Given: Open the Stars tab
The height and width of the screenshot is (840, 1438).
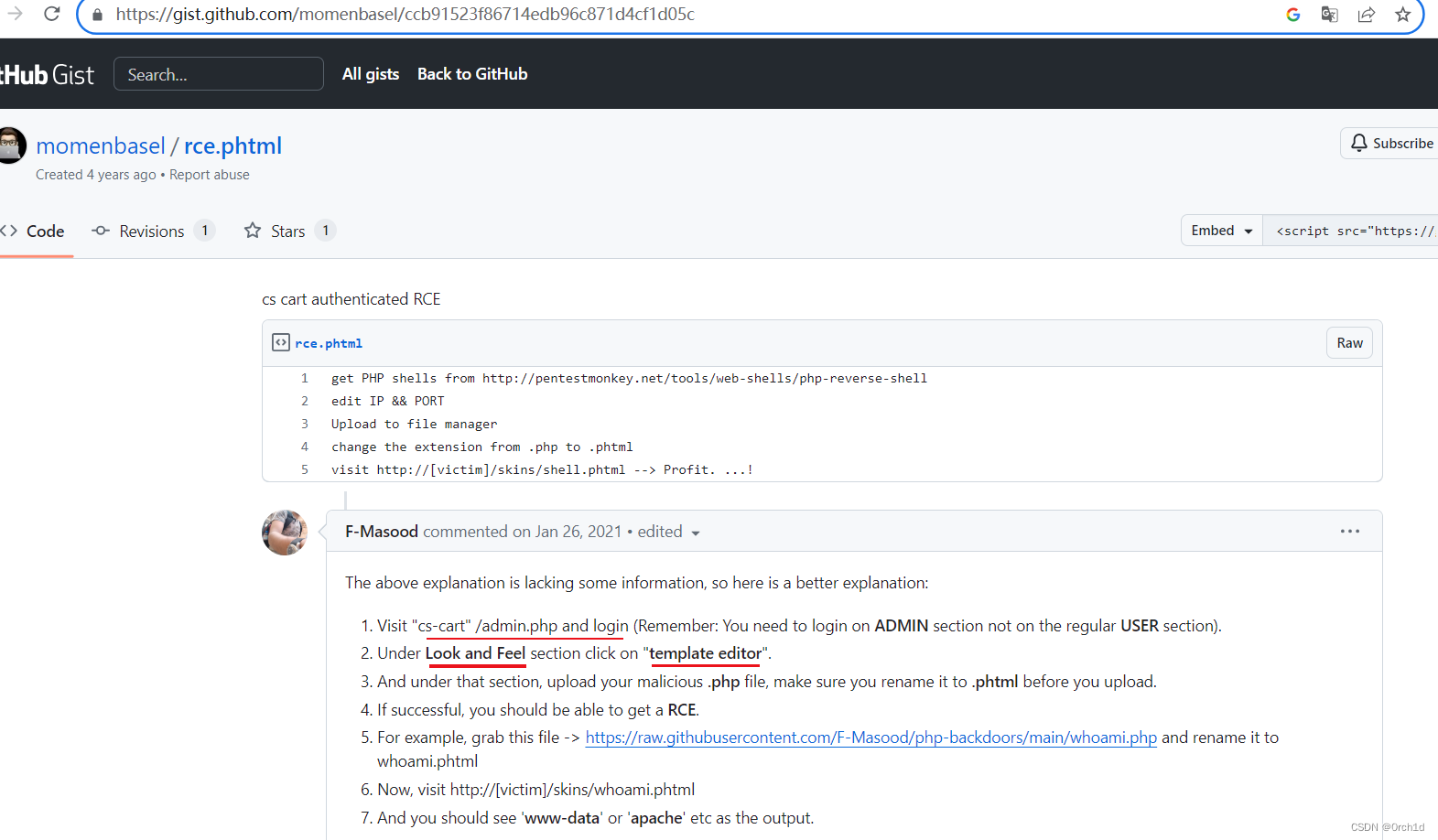Looking at the screenshot, I should (290, 232).
